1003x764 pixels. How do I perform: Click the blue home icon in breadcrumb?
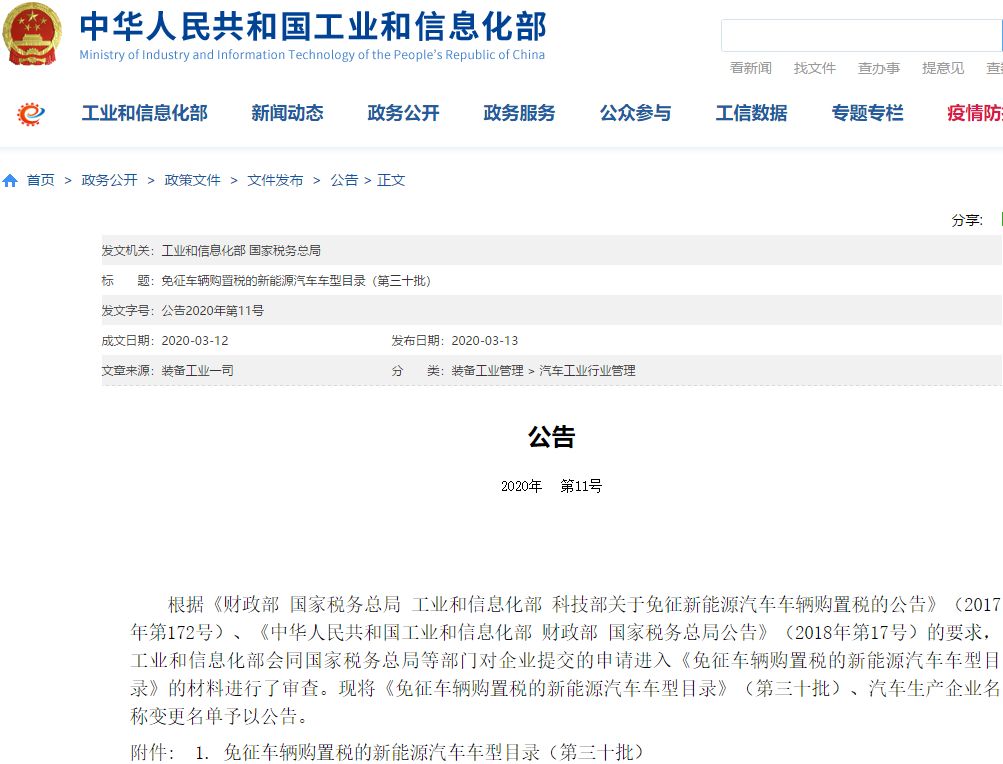click(10, 180)
